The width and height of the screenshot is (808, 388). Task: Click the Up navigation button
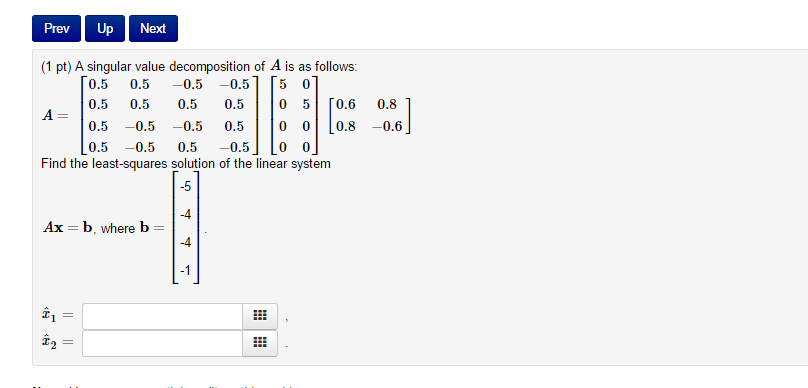[105, 28]
